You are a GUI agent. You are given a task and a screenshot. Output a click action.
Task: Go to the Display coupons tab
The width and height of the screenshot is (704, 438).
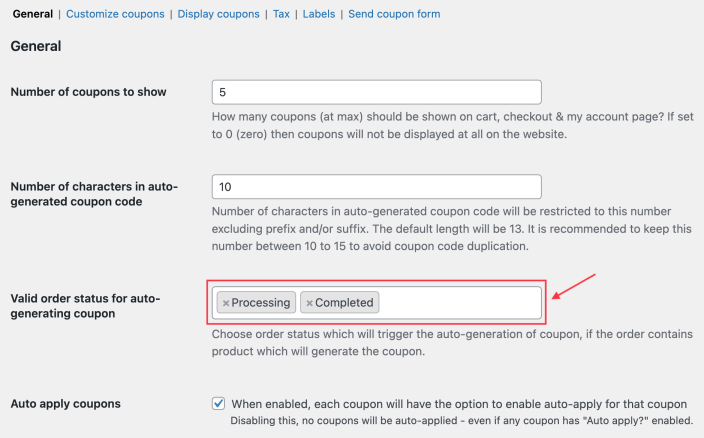click(x=218, y=14)
